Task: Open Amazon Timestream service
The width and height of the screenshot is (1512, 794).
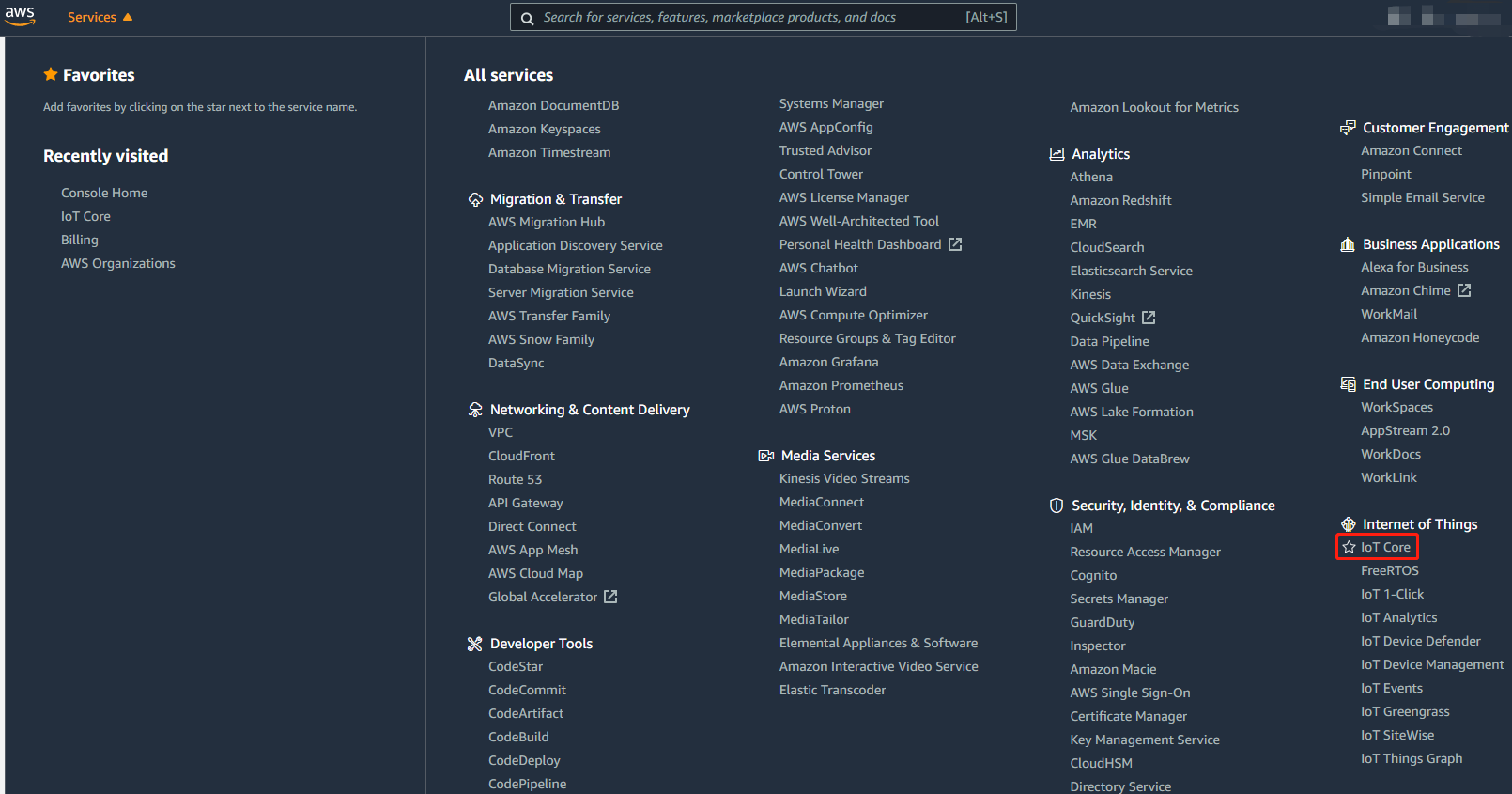Action: tap(549, 152)
